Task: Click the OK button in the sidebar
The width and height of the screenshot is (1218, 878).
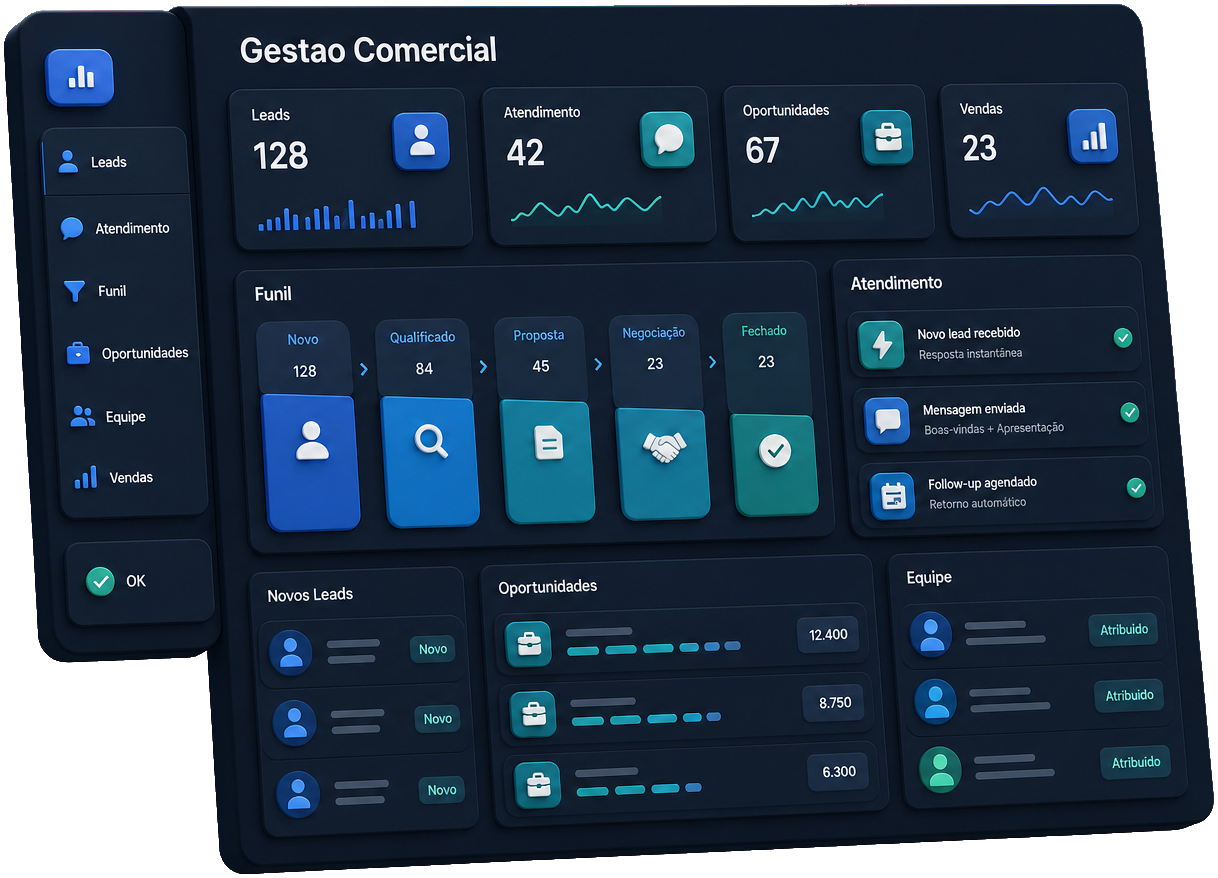Action: coord(140,581)
